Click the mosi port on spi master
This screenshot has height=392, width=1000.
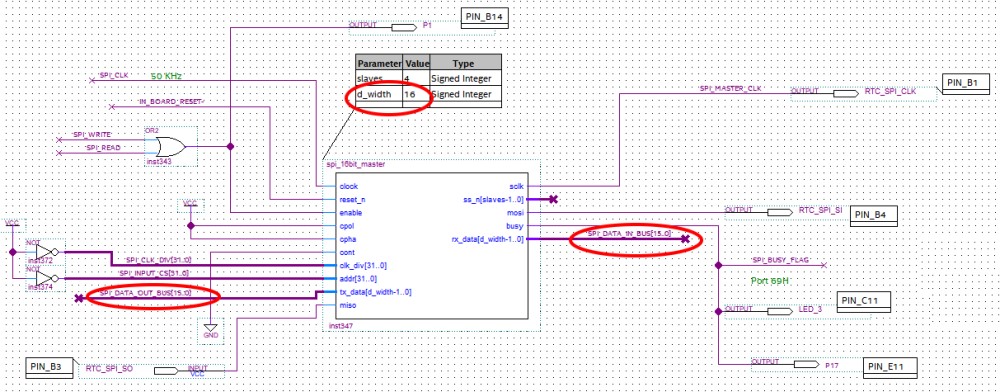point(515,213)
